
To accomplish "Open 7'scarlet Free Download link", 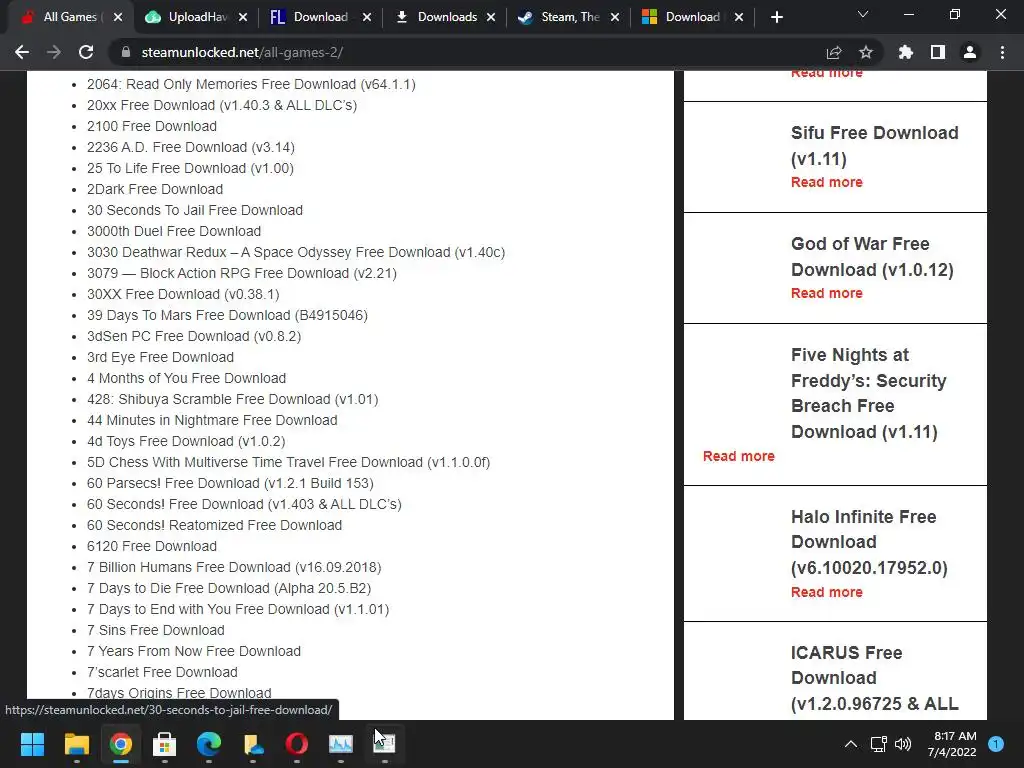I will (162, 672).
